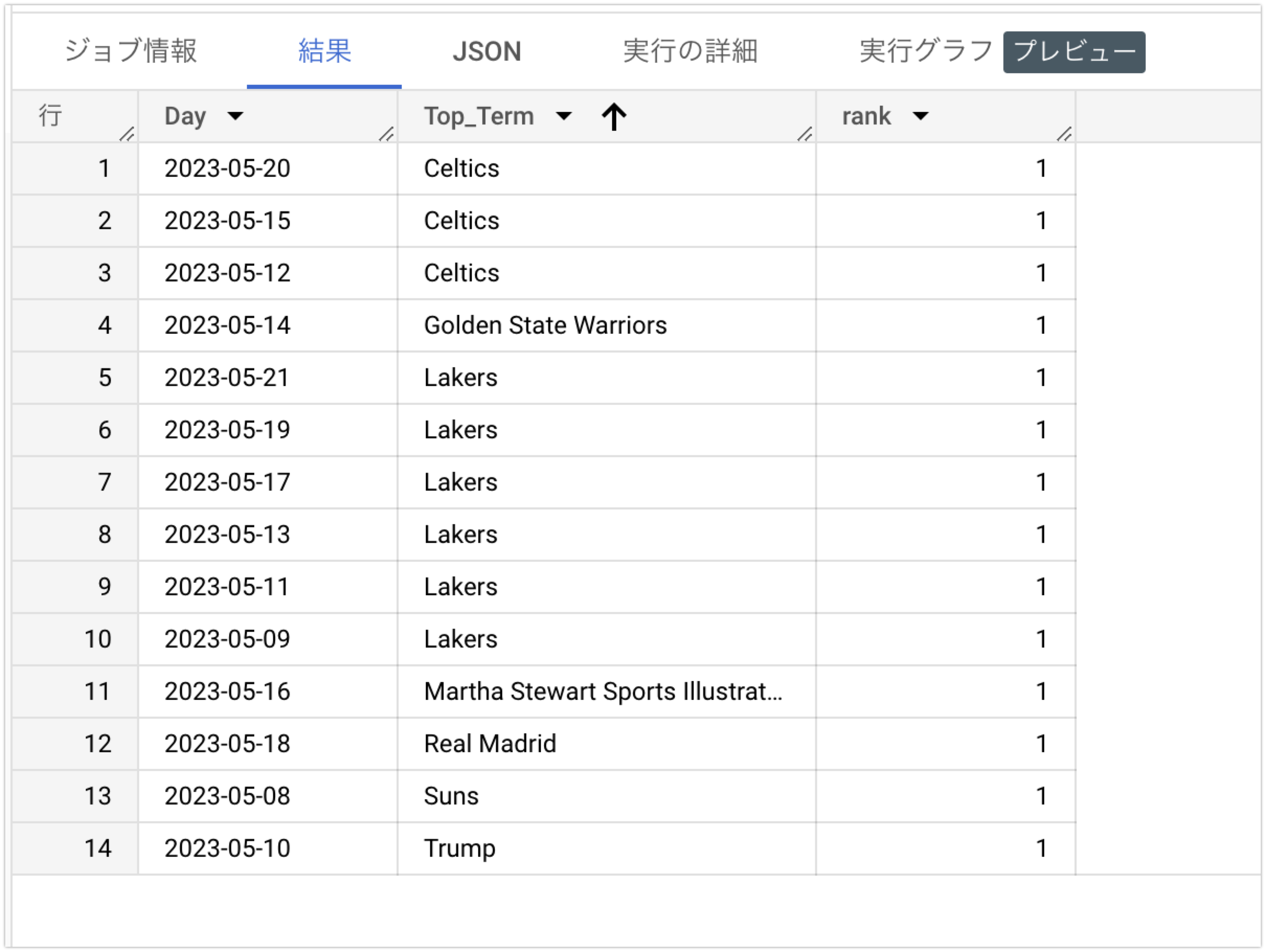This screenshot has width=1266, height=952.
Task: Open the 実行グラフ tab
Action: [x=926, y=51]
